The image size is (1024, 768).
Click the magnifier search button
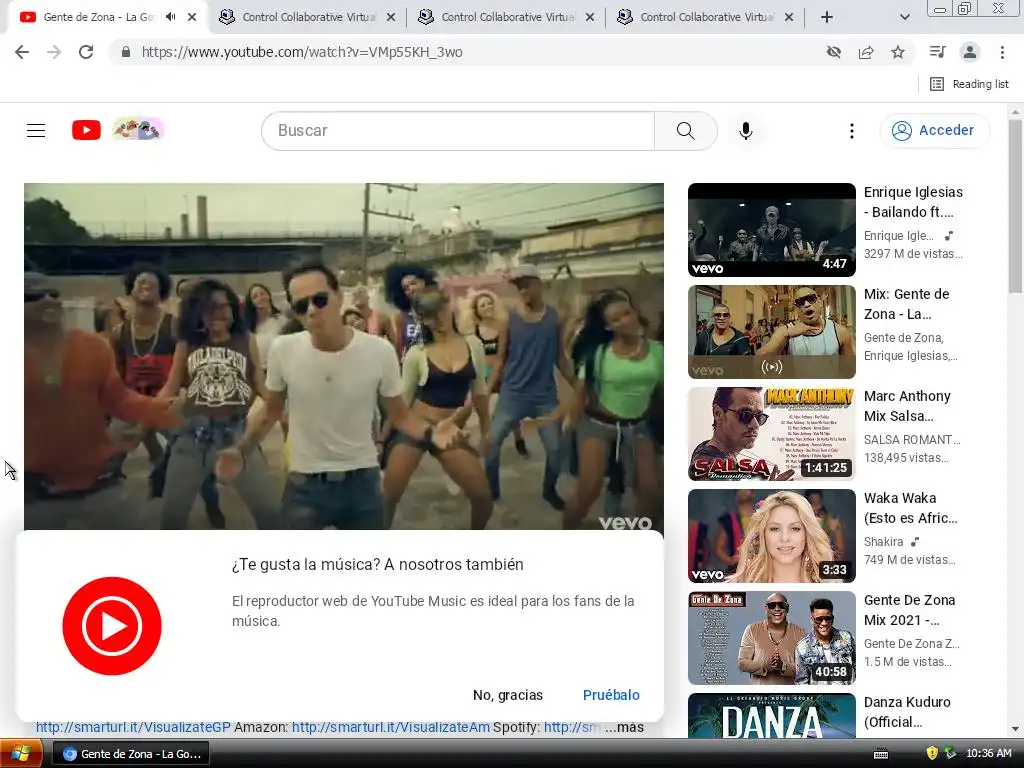coord(686,131)
